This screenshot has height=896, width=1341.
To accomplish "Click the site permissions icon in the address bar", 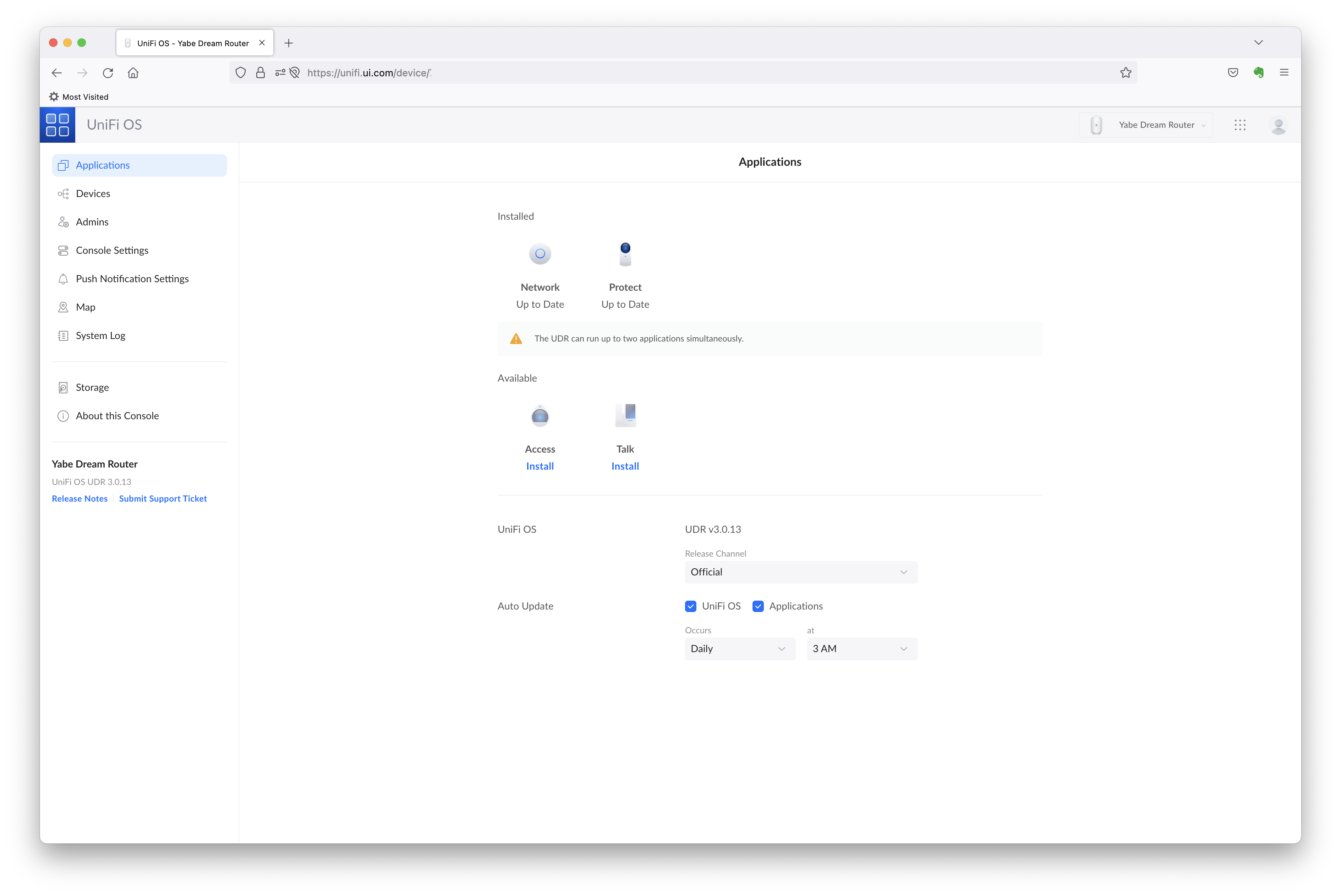I will 280,72.
